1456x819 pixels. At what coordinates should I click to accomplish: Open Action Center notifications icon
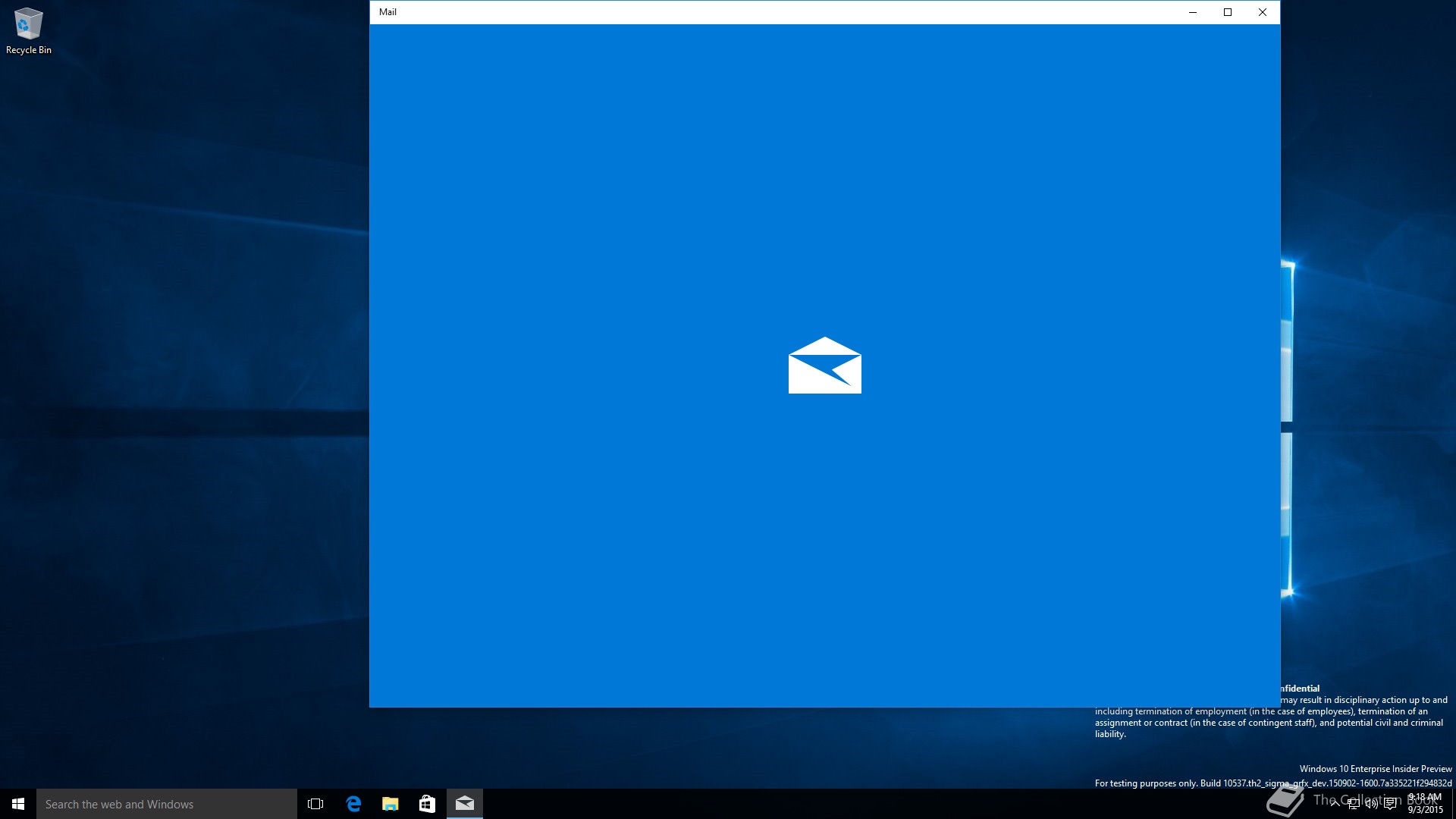tap(1390, 804)
